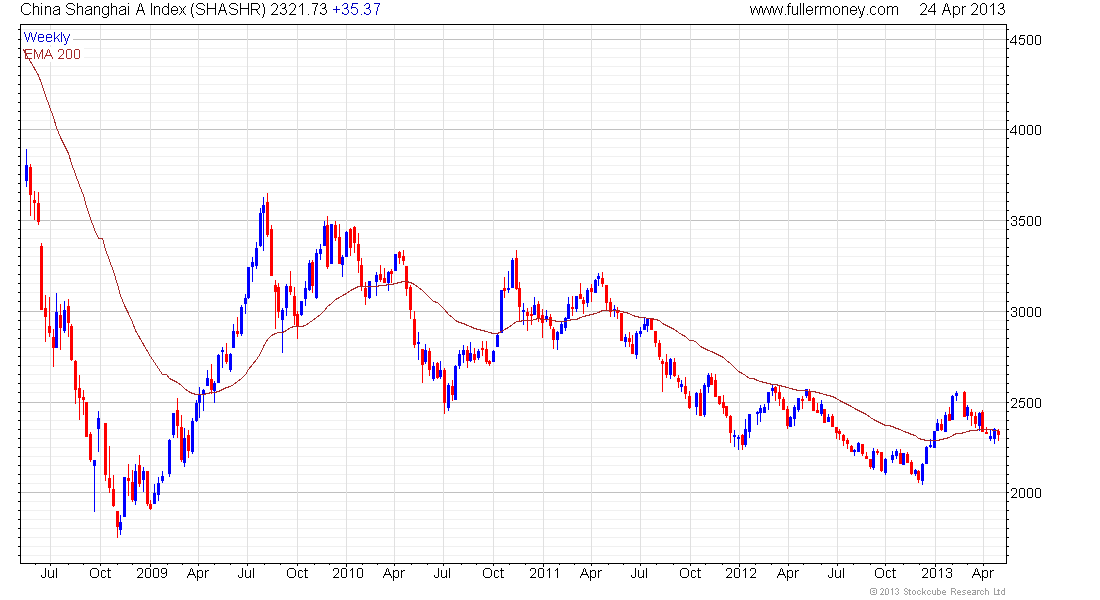This screenshot has height=600, width=1100.
Task: Select the 2009 year label on time axis
Action: [152, 573]
